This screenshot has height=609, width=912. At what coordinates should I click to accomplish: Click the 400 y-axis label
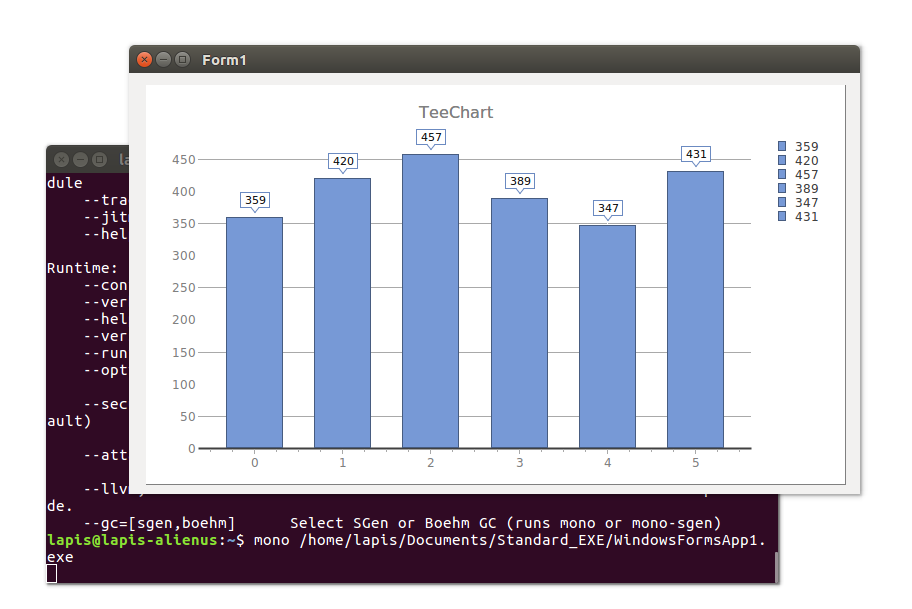coord(184,191)
